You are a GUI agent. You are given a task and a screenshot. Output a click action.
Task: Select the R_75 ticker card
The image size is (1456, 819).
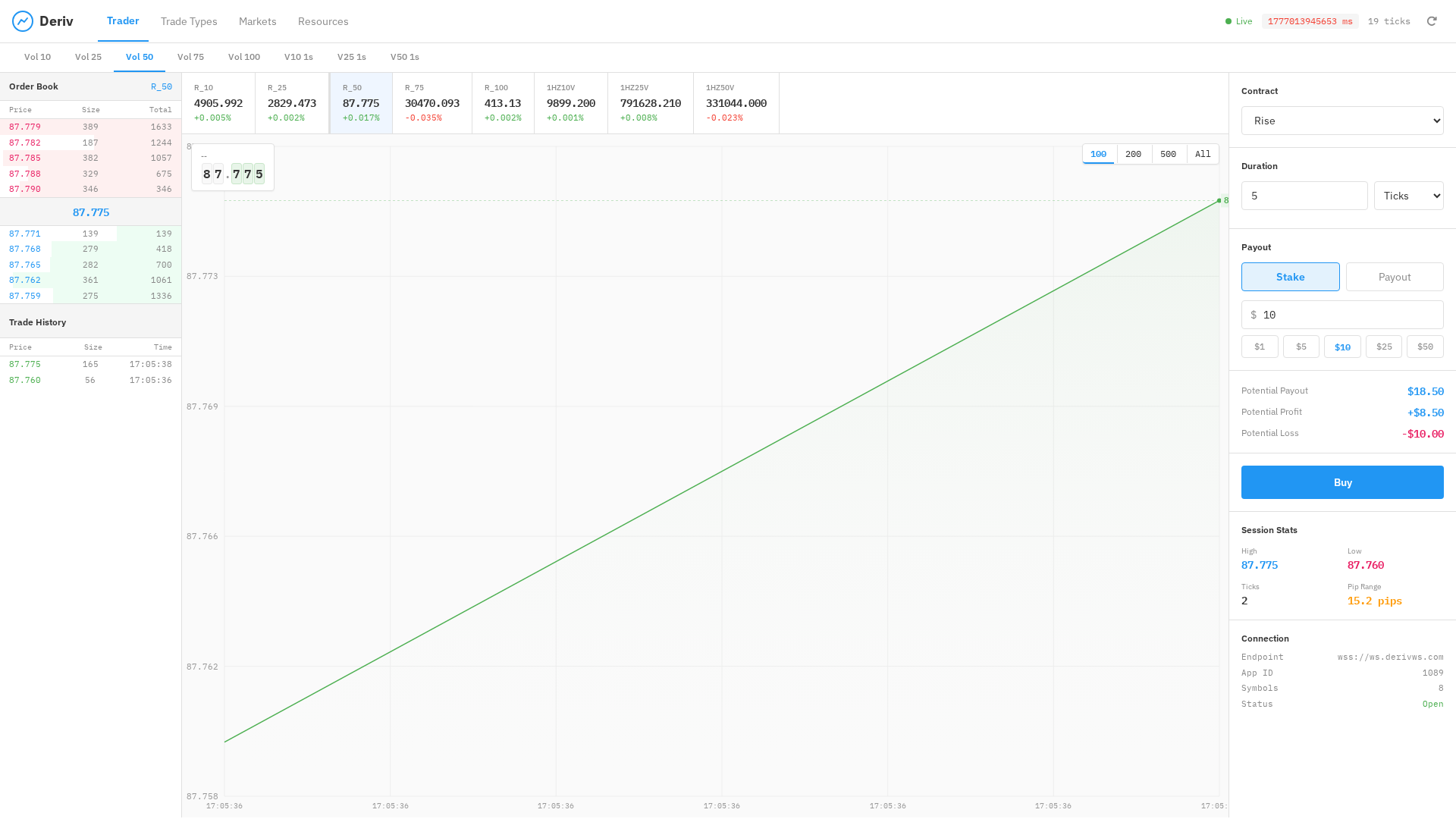tap(432, 103)
